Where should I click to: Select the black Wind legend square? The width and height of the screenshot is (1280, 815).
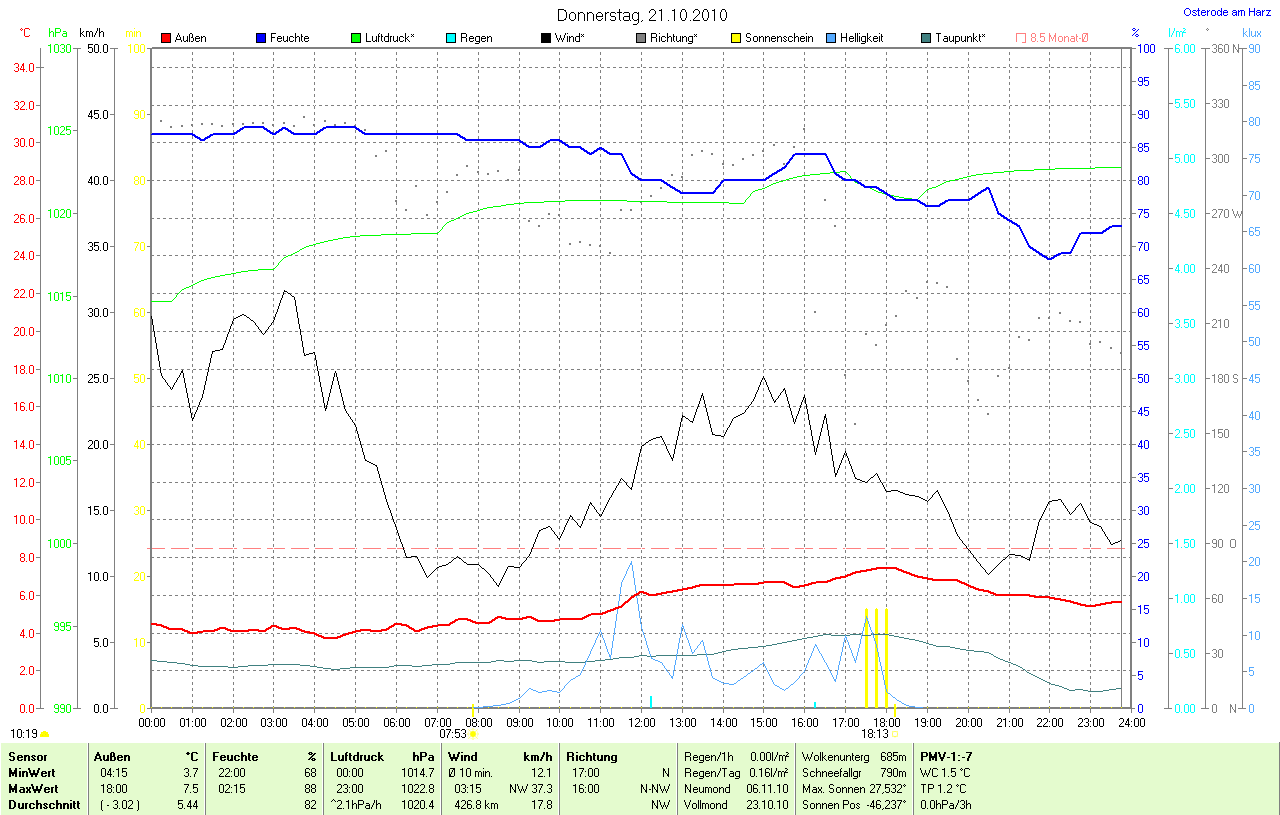(x=546, y=38)
